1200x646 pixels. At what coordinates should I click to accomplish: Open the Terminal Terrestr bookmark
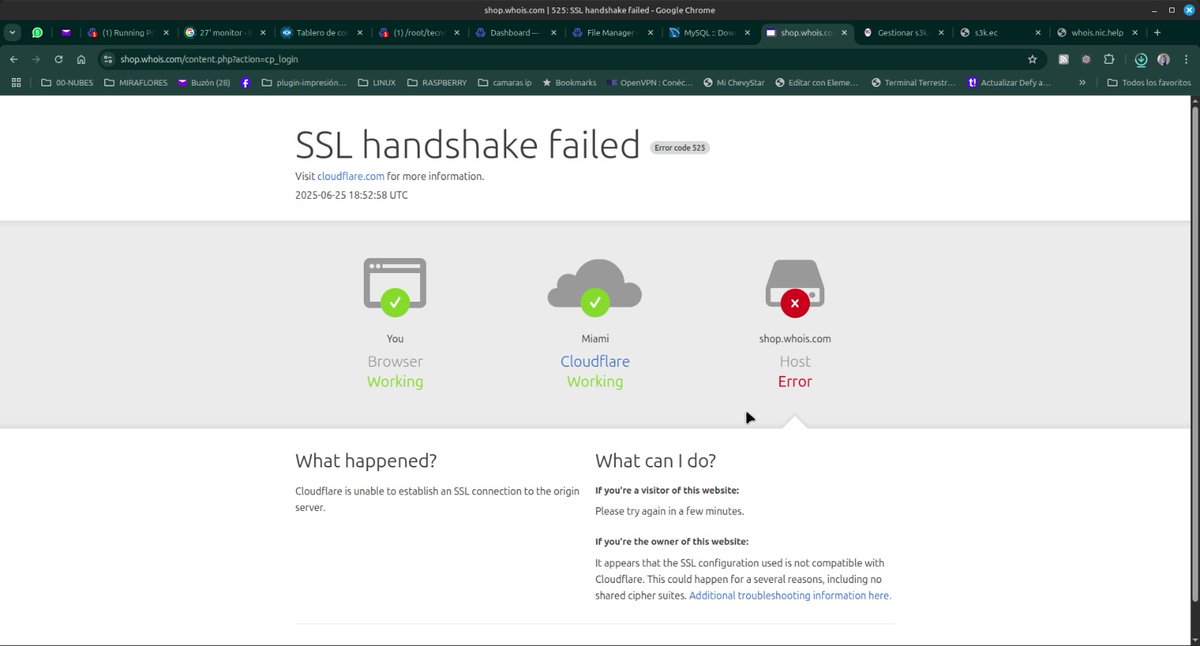pyautogui.click(x=912, y=83)
